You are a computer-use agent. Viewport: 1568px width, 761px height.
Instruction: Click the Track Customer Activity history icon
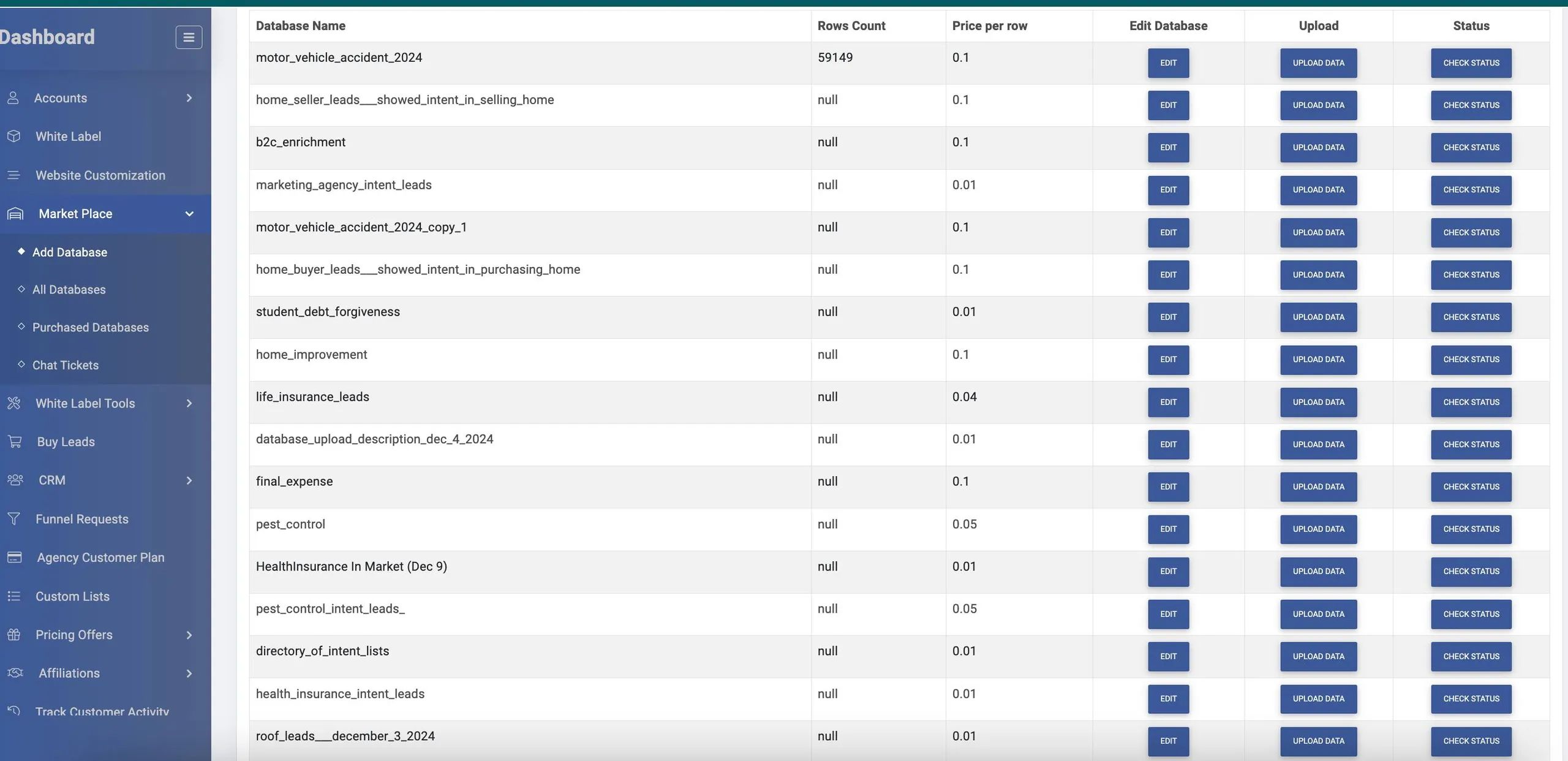tap(13, 711)
